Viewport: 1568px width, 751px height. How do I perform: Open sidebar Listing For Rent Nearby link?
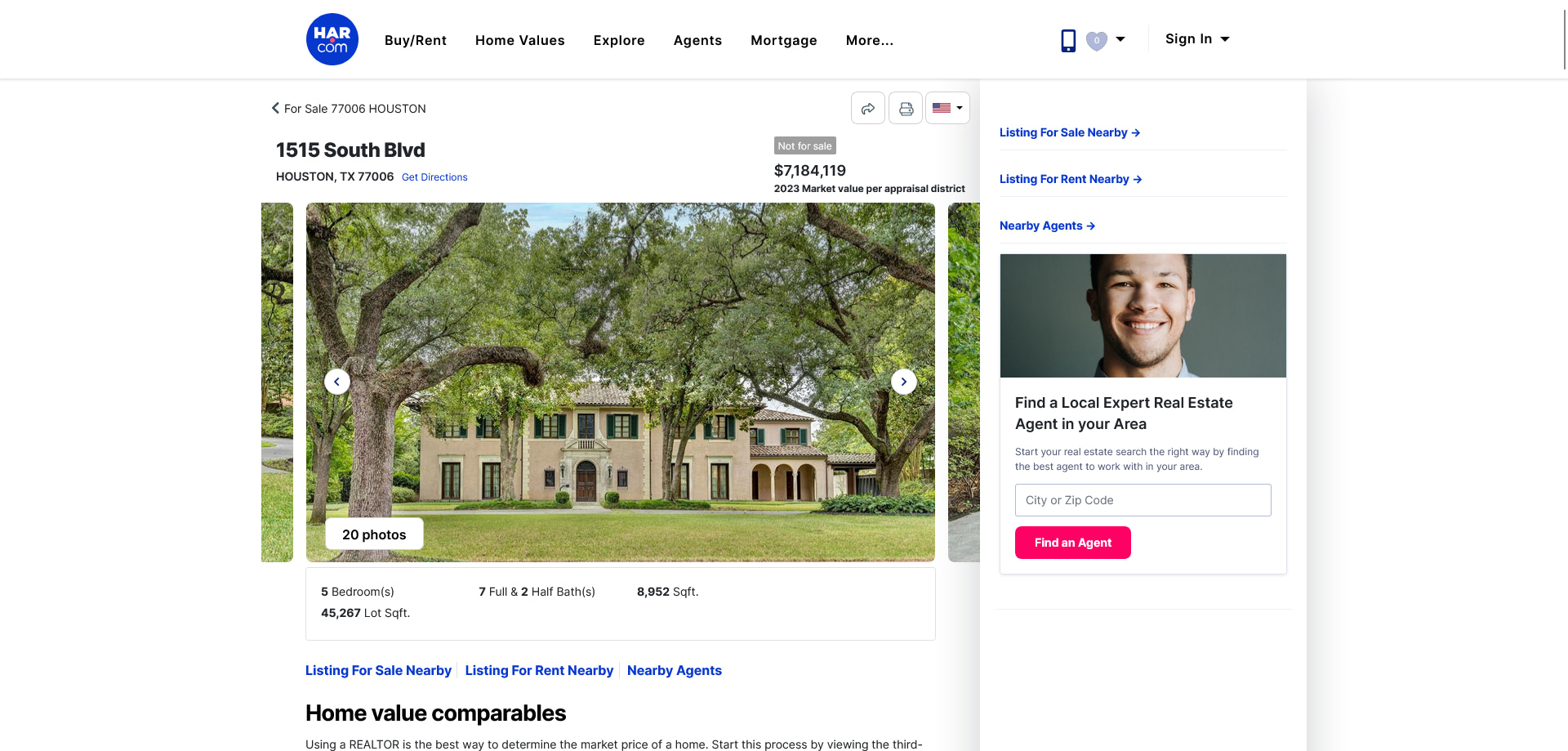click(x=1071, y=179)
